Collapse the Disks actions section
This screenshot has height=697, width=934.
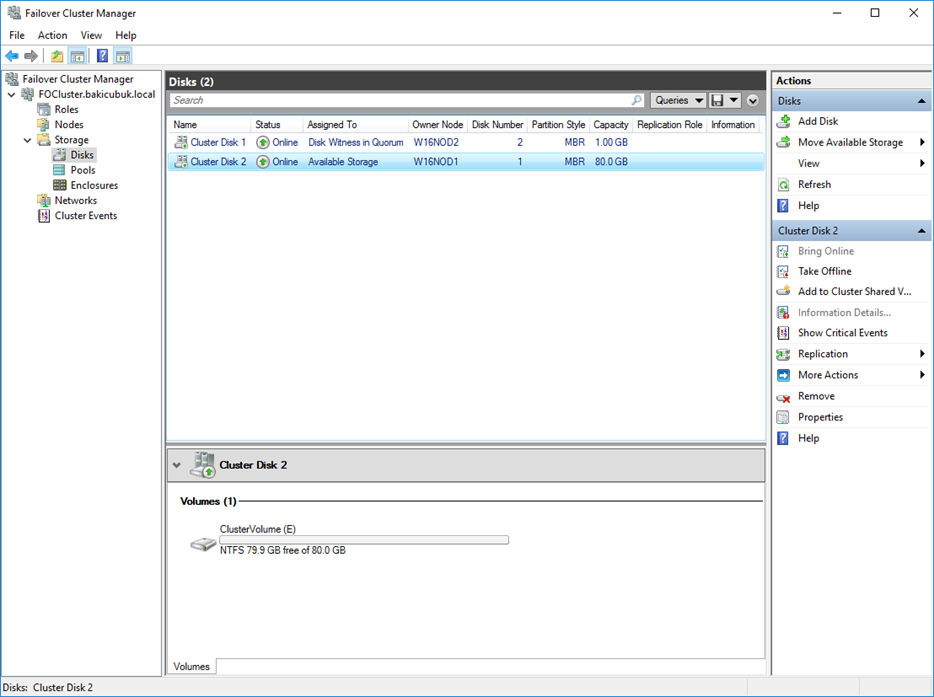921,101
